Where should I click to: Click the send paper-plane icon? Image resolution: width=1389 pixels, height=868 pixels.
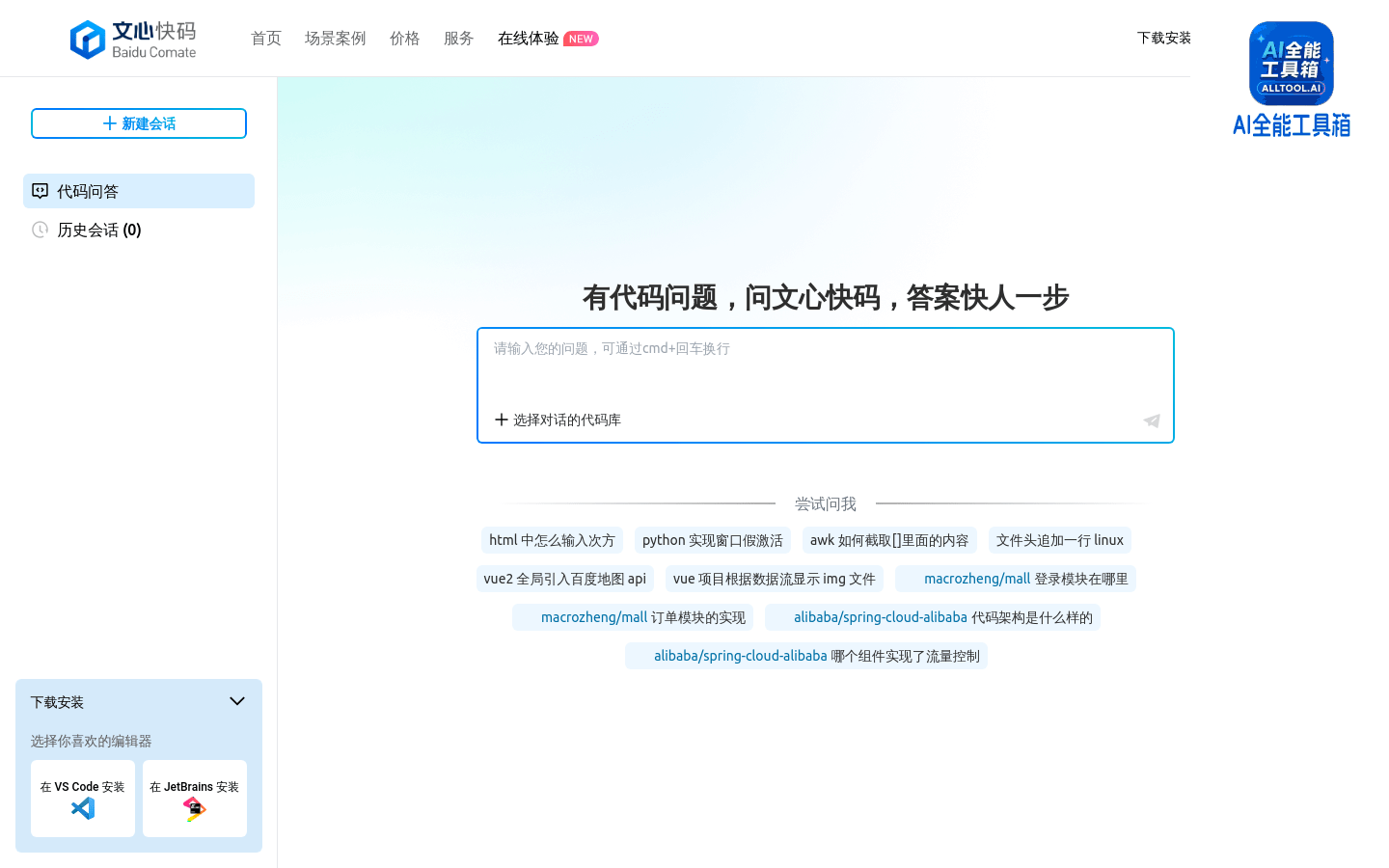1152,420
